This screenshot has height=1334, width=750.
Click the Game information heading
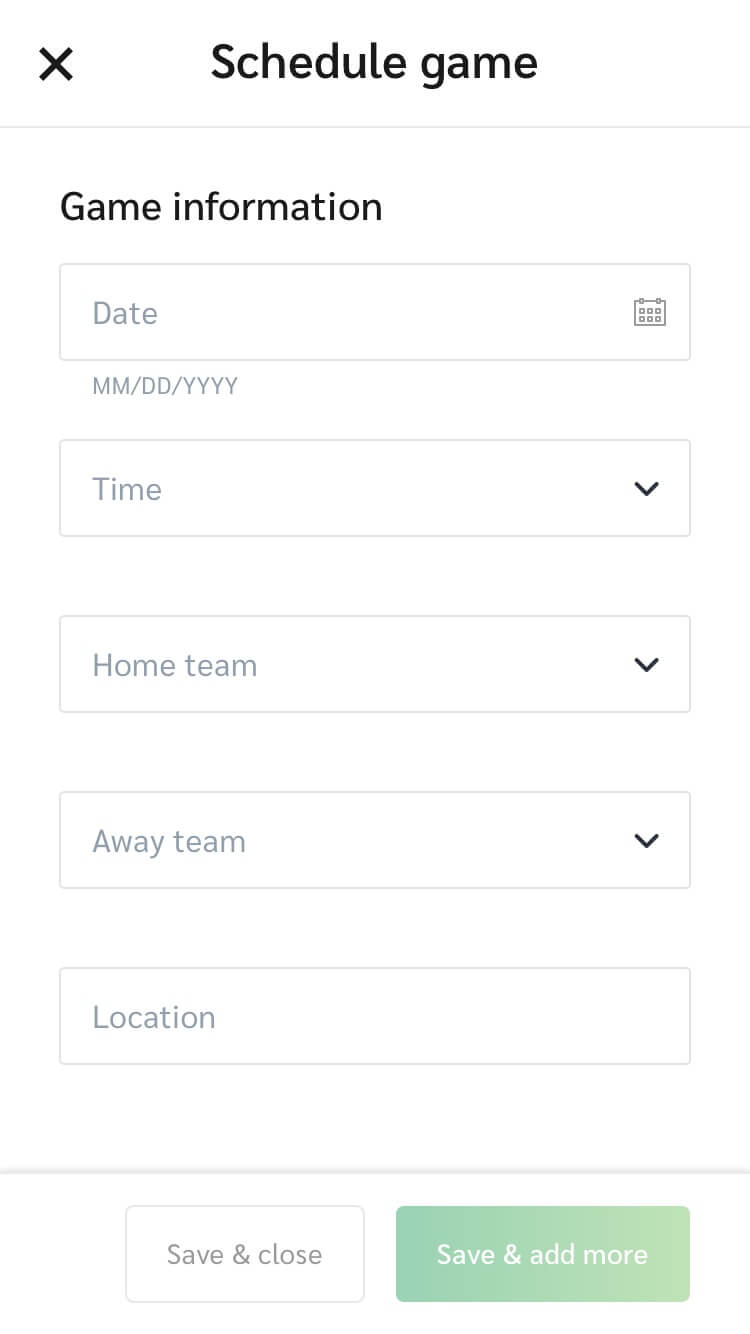coord(221,206)
